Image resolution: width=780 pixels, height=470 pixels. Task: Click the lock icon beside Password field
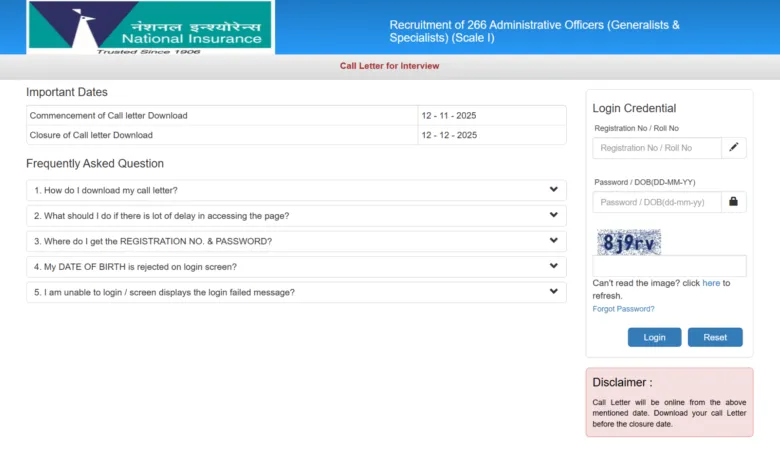(x=734, y=202)
